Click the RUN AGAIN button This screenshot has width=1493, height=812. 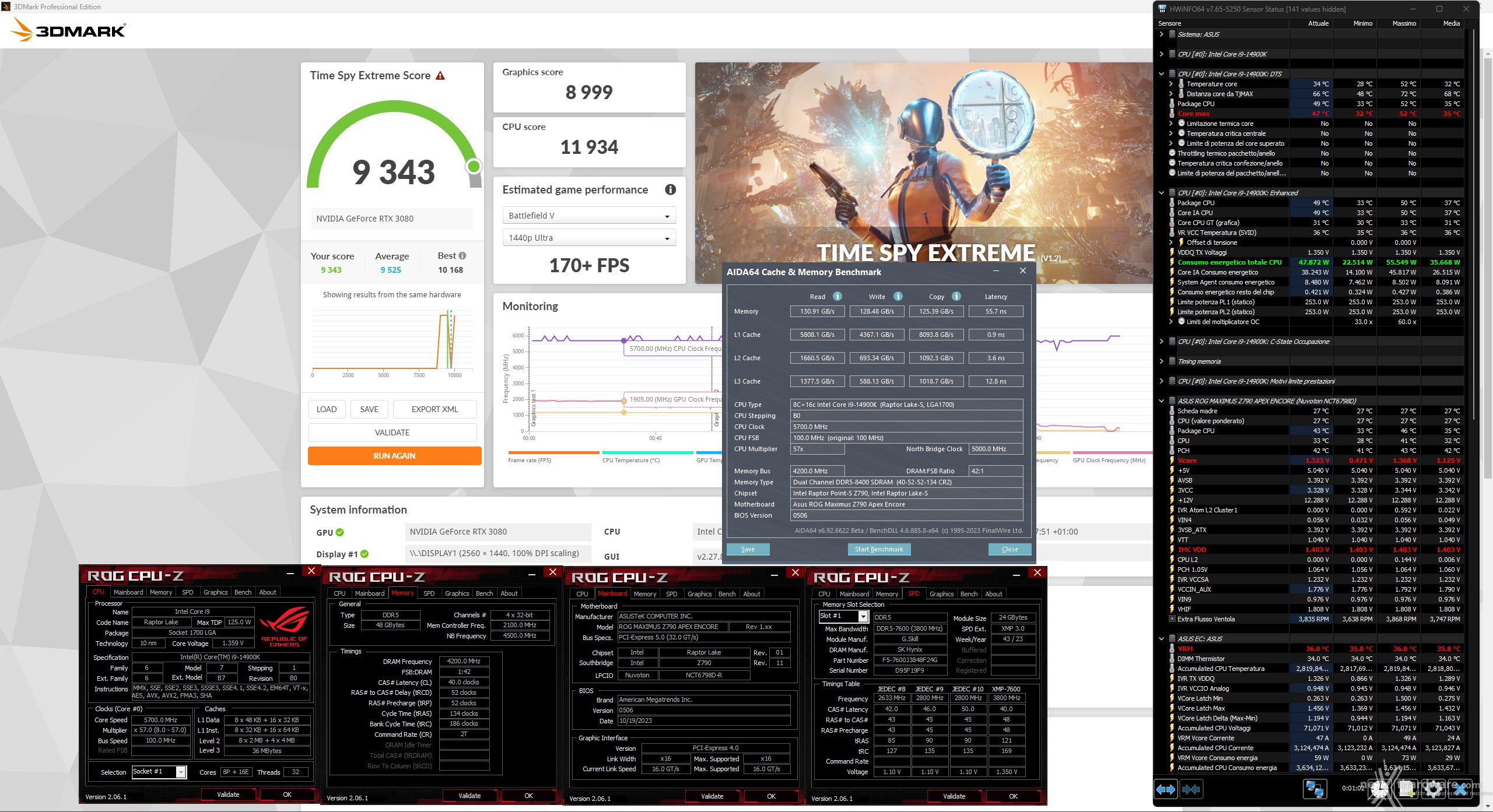coord(395,456)
